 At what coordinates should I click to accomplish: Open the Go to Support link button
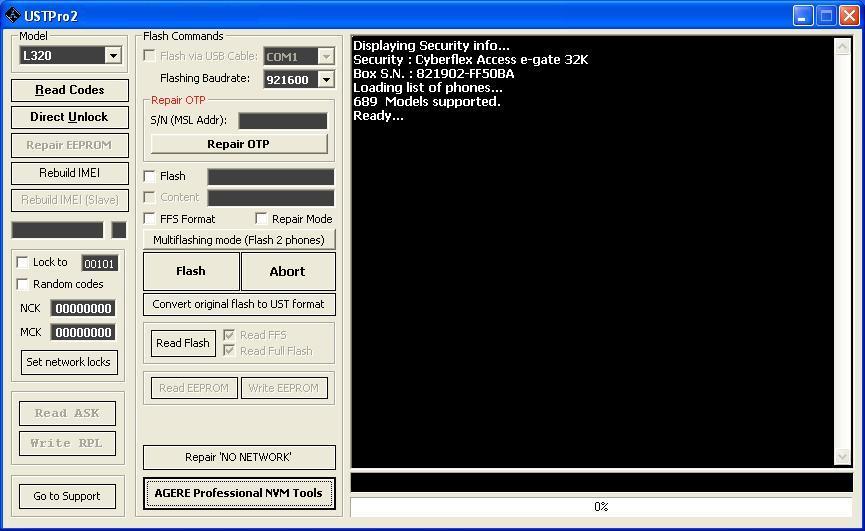coord(67,496)
